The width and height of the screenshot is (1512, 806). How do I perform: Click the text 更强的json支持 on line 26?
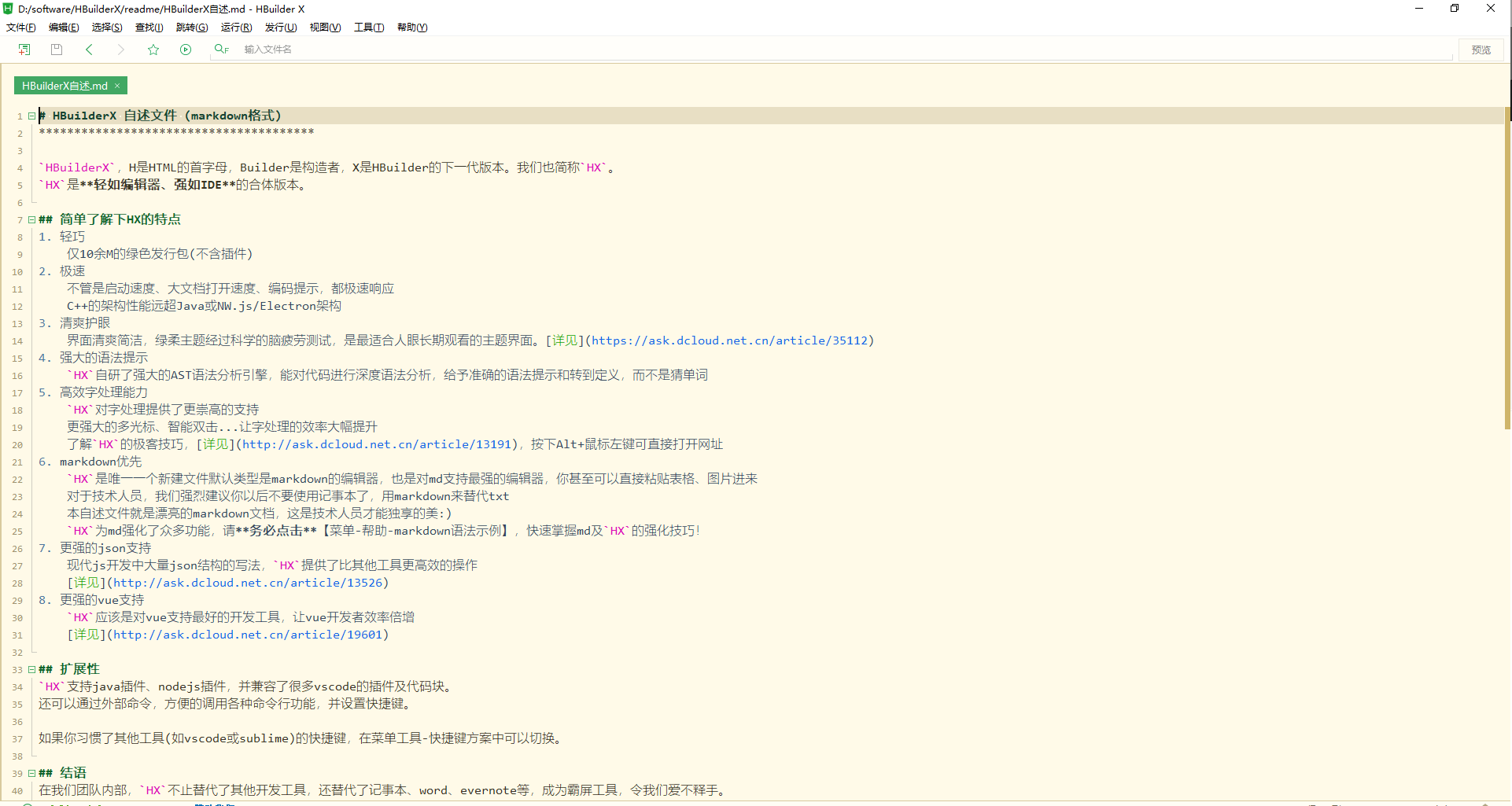tap(105, 548)
